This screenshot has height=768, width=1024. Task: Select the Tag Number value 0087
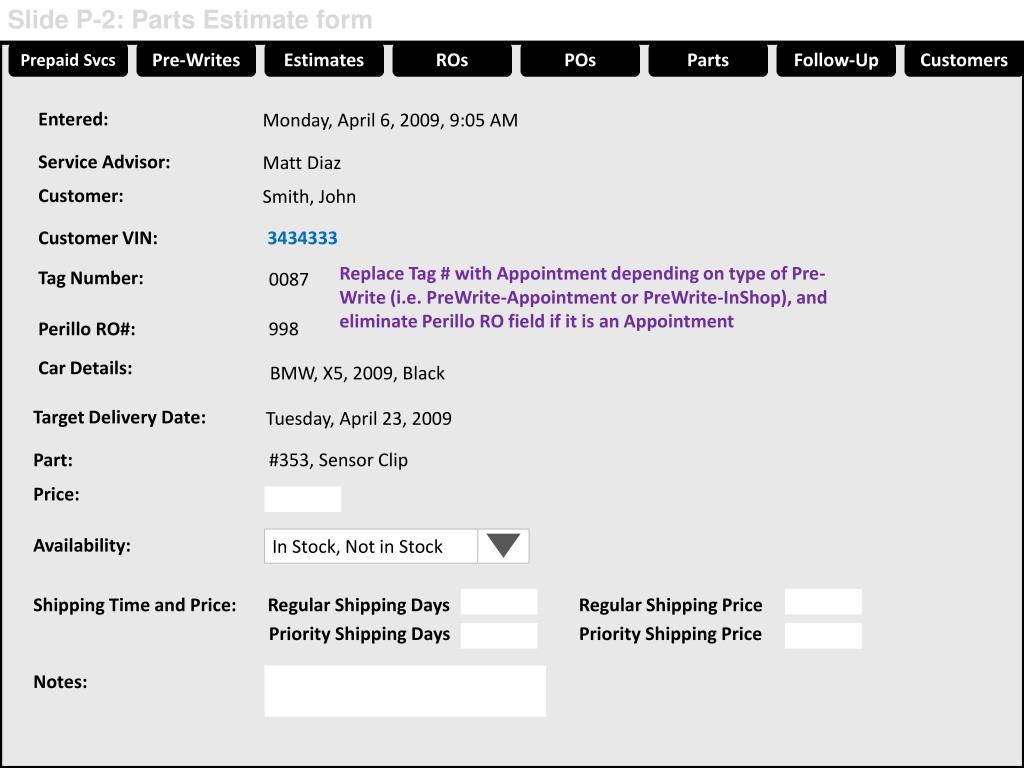click(x=289, y=280)
